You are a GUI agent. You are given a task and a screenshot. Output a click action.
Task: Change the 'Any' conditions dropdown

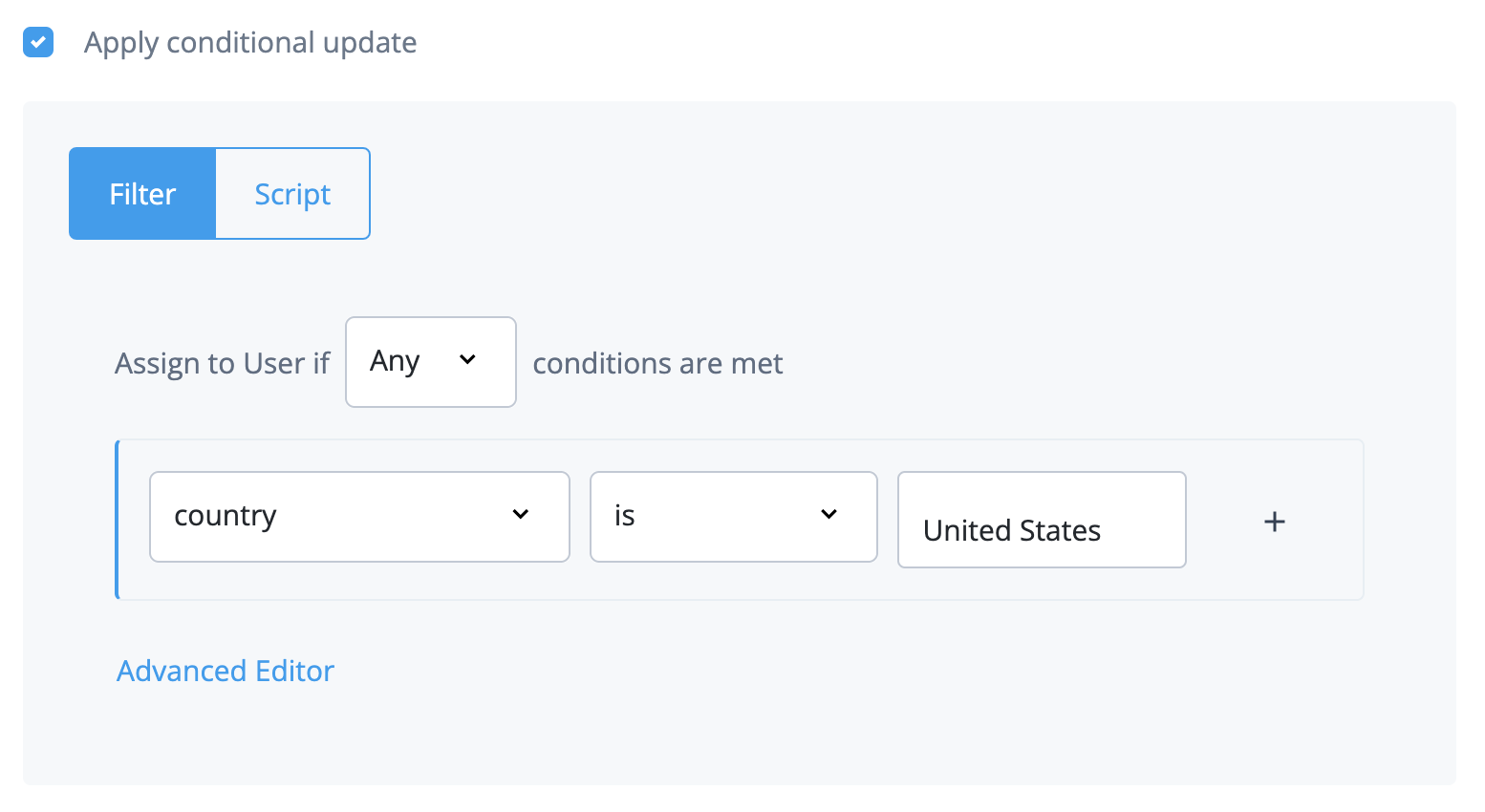(430, 361)
